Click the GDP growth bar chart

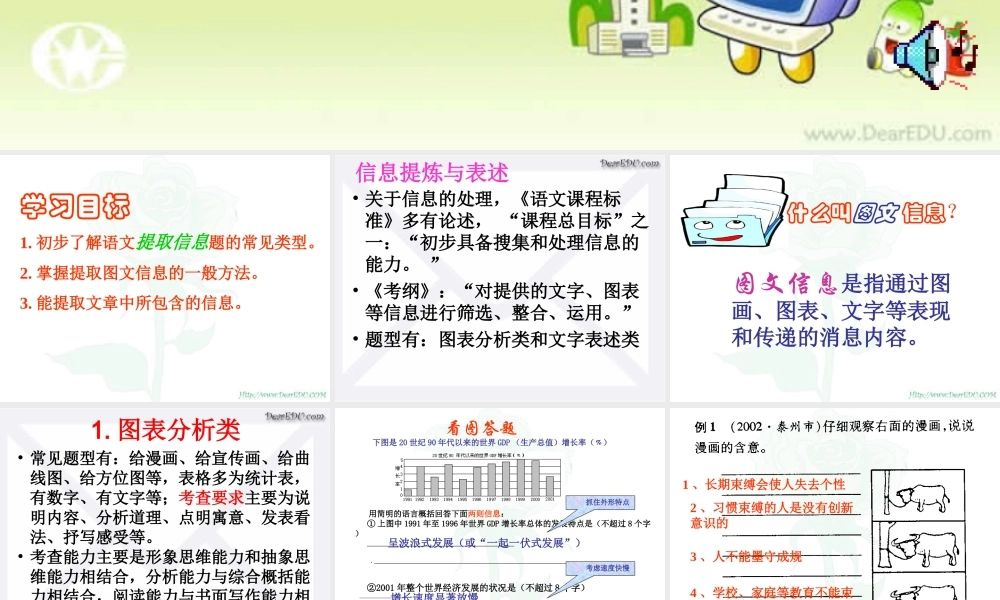(x=478, y=478)
